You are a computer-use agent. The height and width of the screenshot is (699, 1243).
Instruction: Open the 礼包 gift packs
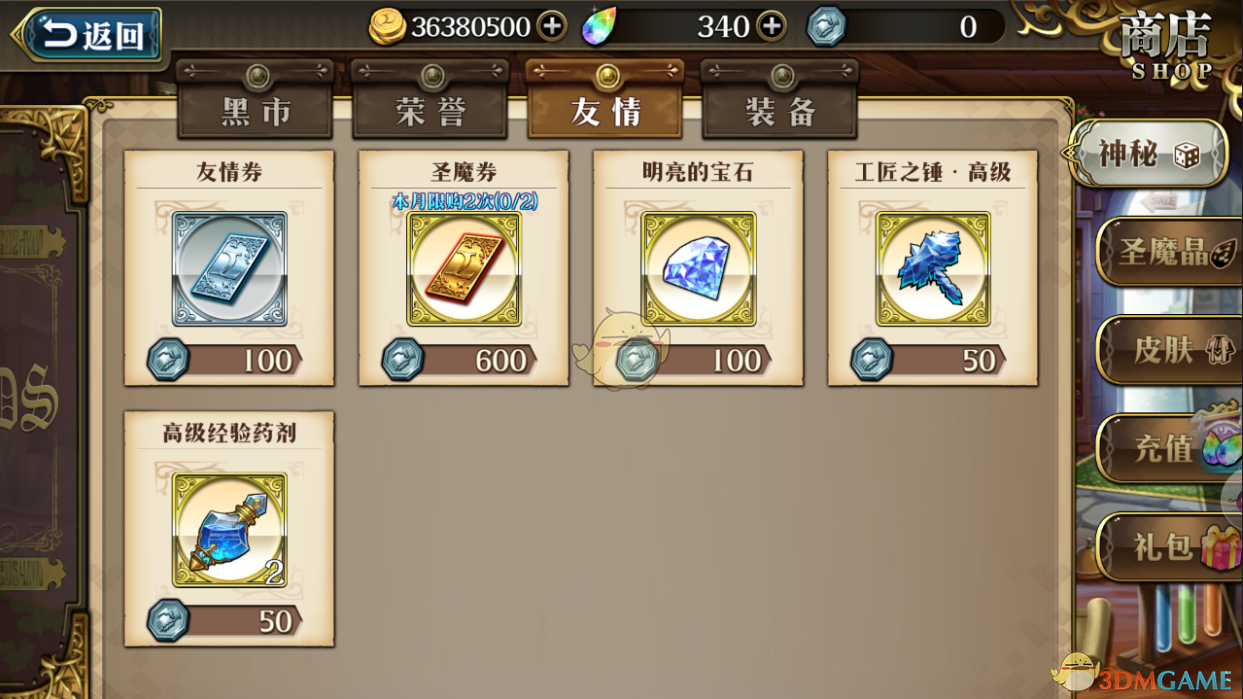pyautogui.click(x=1170, y=546)
